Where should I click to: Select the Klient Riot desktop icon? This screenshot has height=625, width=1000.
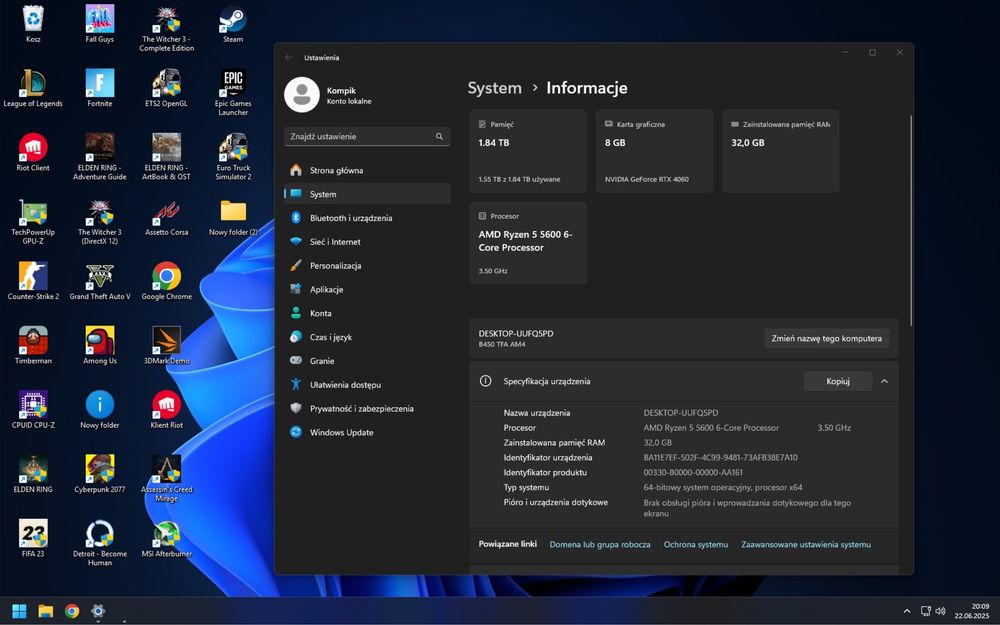coord(166,409)
